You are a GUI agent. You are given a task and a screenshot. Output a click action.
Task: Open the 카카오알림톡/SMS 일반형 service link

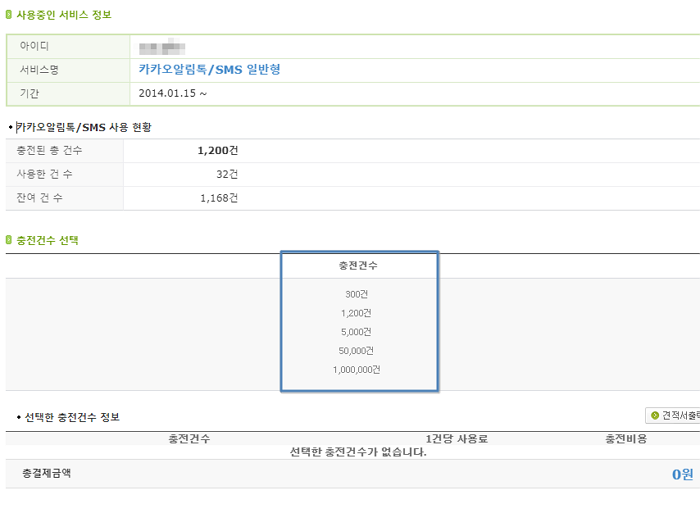coord(209,70)
